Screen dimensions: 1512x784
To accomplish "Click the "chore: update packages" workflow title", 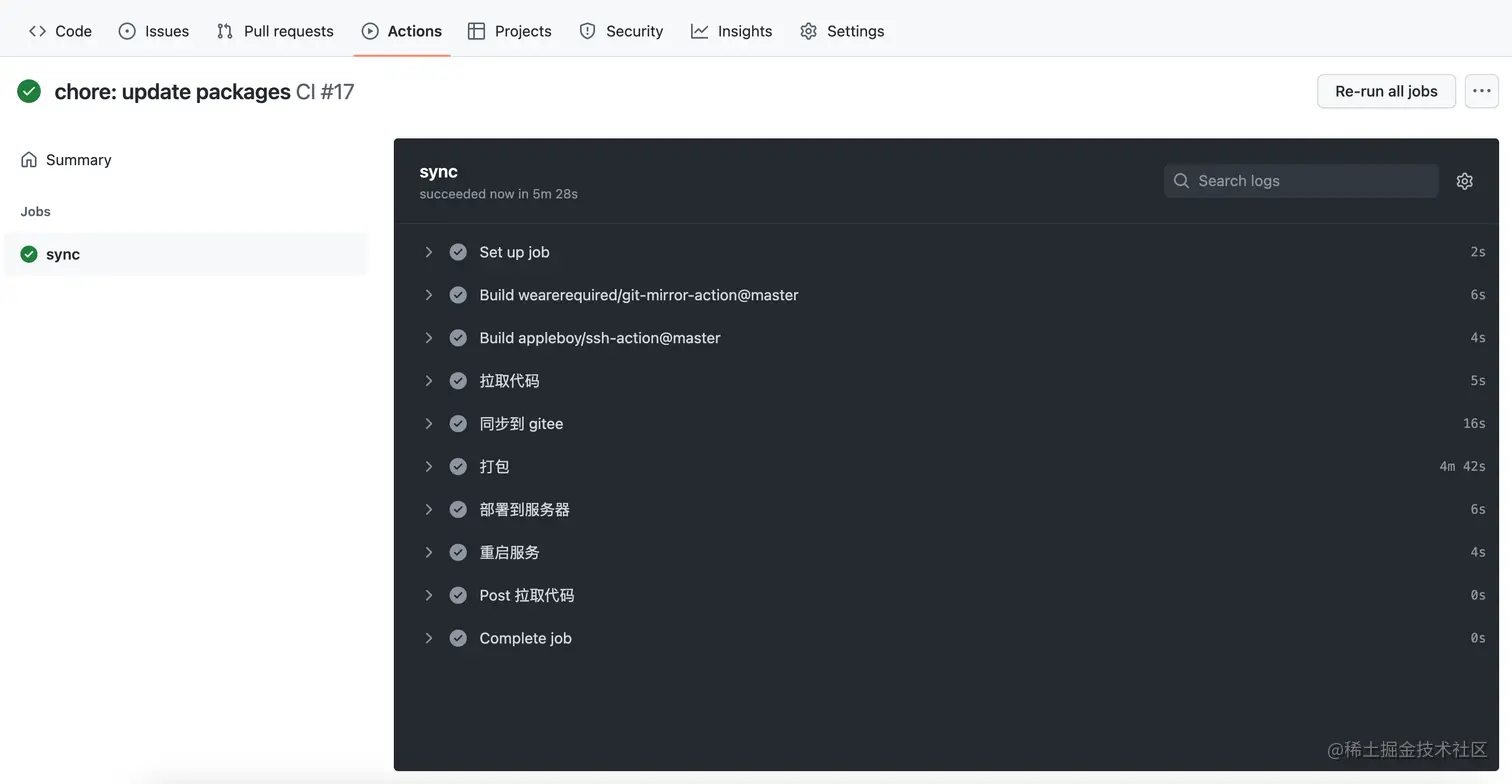I will point(172,92).
